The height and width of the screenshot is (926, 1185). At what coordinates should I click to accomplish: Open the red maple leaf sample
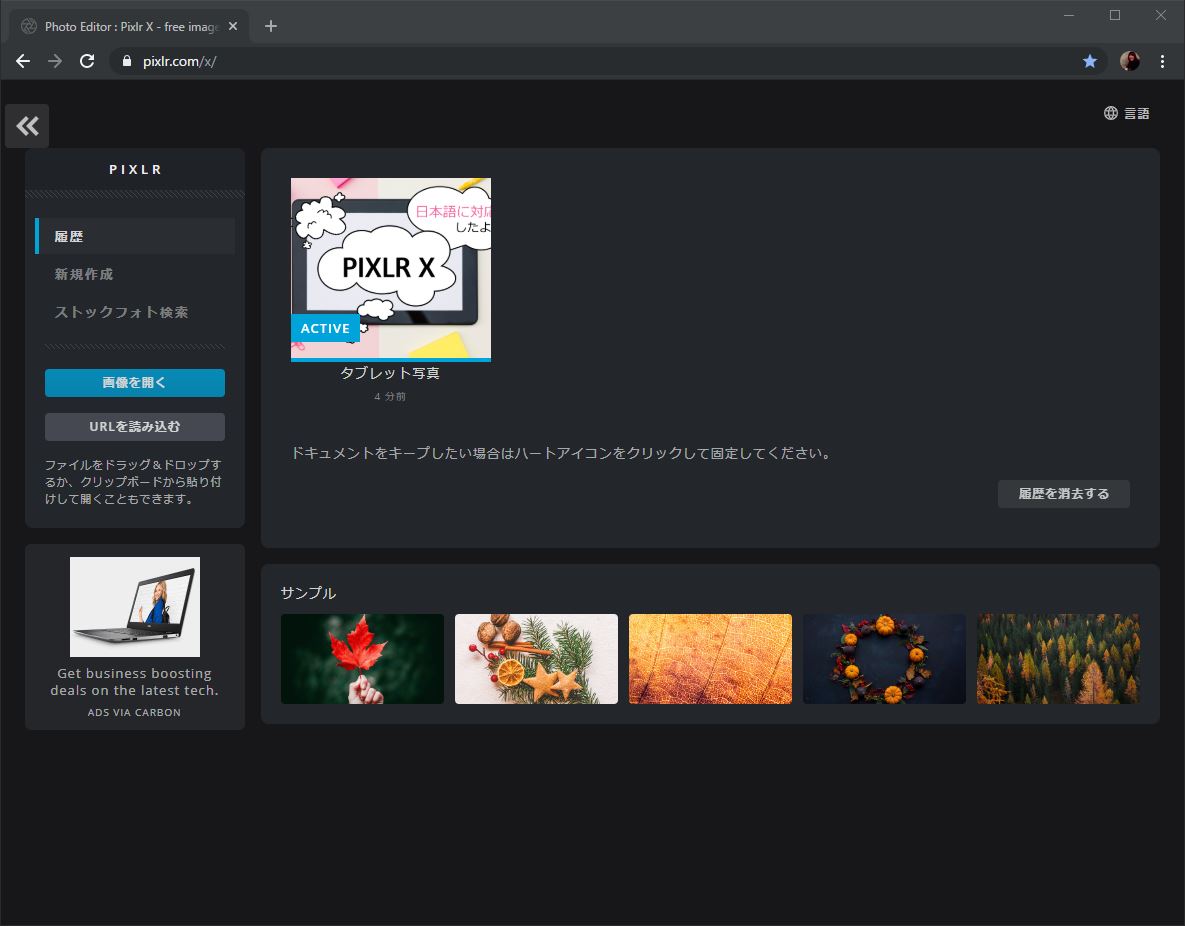[362, 658]
